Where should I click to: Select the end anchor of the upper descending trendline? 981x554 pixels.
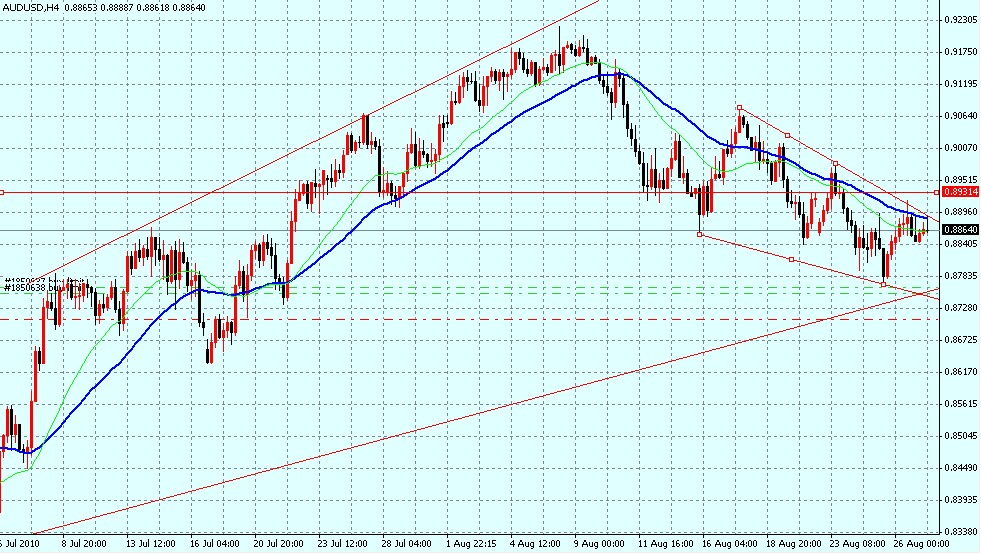(835, 163)
